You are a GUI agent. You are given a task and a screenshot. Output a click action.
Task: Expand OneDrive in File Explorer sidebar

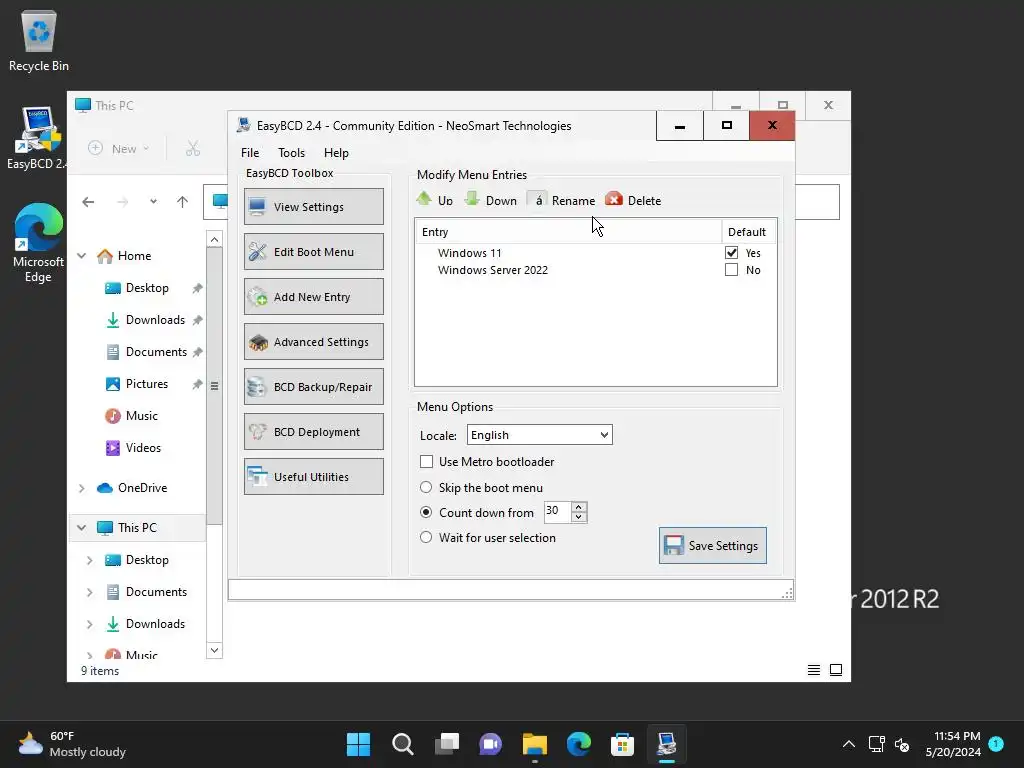pos(82,488)
